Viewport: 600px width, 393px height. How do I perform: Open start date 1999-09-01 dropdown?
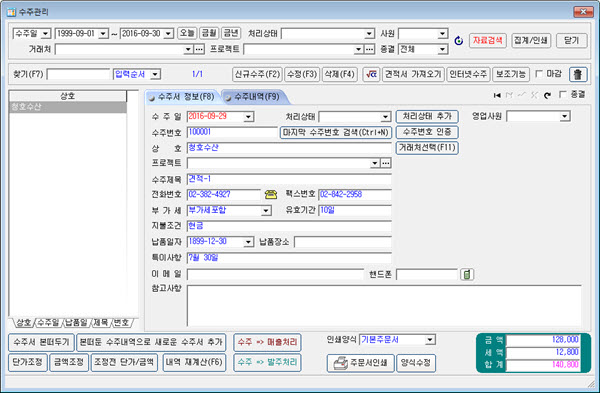(103, 34)
